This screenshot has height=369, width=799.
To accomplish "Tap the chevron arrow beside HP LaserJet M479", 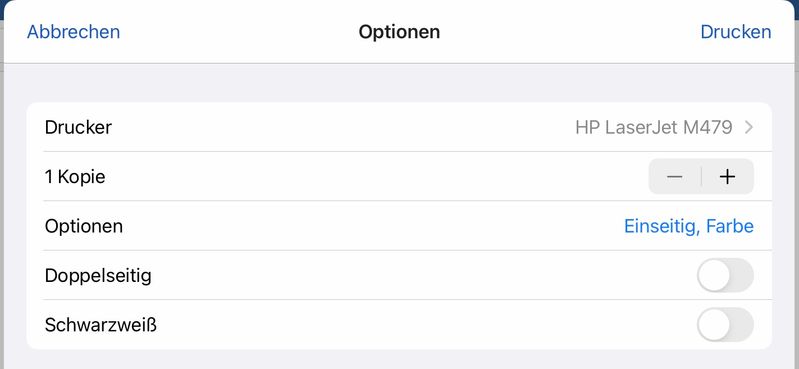I will point(749,127).
